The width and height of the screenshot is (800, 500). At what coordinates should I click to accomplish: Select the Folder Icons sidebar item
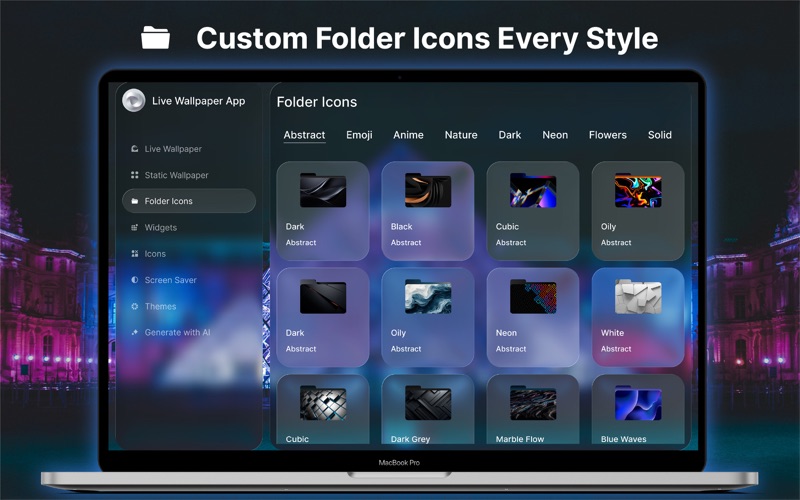click(x=189, y=201)
